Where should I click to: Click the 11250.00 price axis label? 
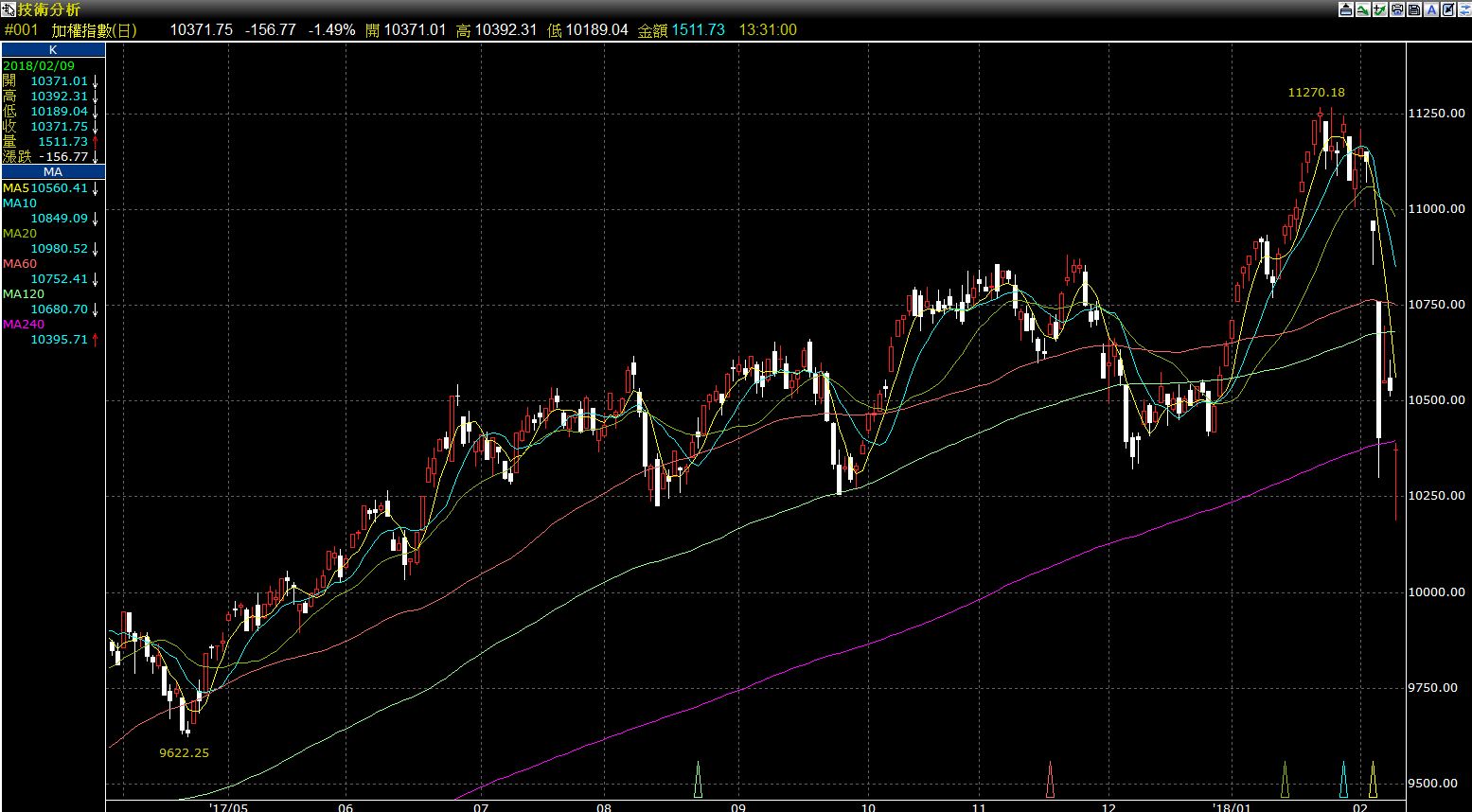pos(1439,114)
